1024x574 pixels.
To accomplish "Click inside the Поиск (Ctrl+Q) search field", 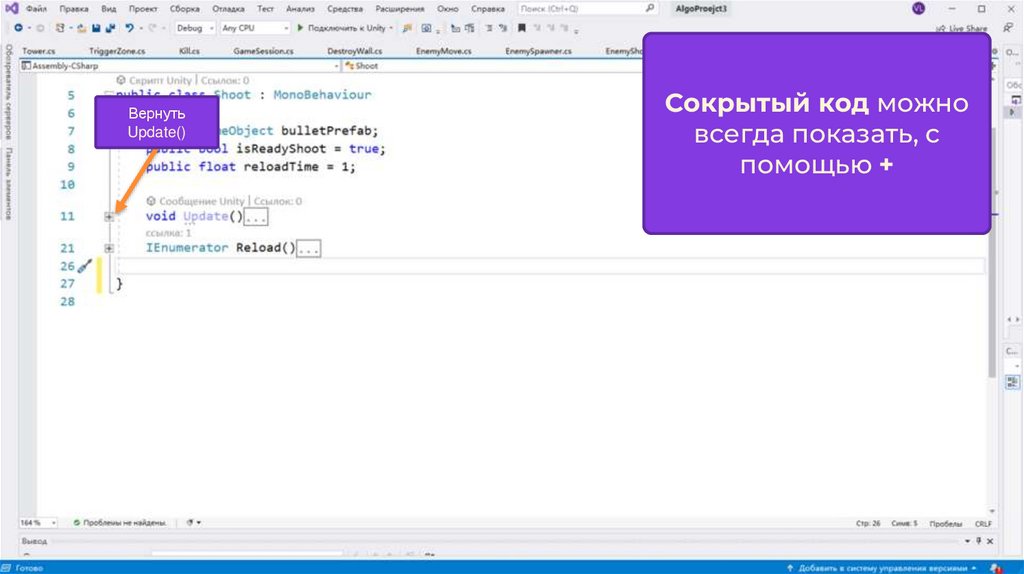I will (580, 8).
